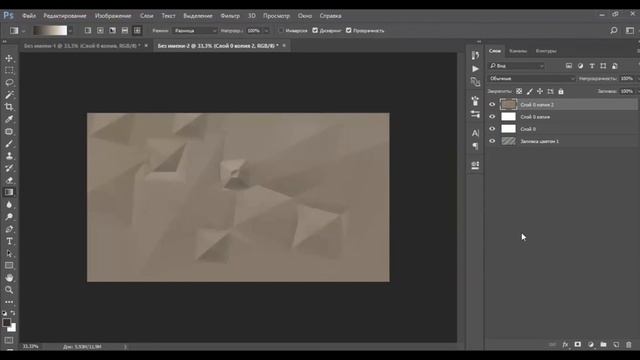This screenshot has height=360, width=640.
Task: Open gradient opacity dropdown arrow
Action: pos(267,31)
